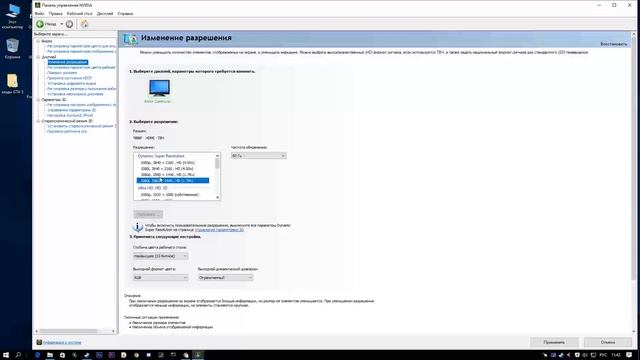Open the Edge browser from the taskbar
Image resolution: width=640 pixels, height=360 pixels.
point(38,355)
